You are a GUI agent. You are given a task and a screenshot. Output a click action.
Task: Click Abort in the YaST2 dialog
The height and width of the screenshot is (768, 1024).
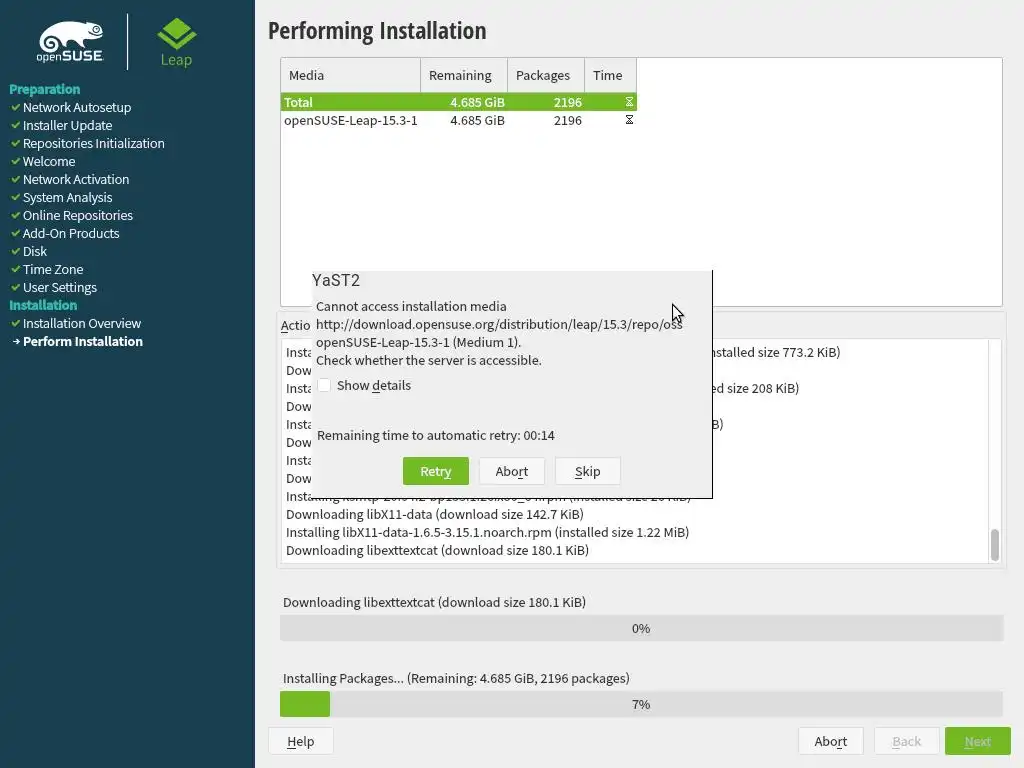pyautogui.click(x=511, y=471)
